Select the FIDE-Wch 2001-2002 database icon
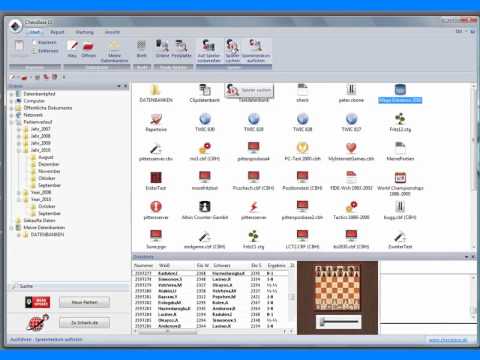480x360 pixels. [x=351, y=181]
